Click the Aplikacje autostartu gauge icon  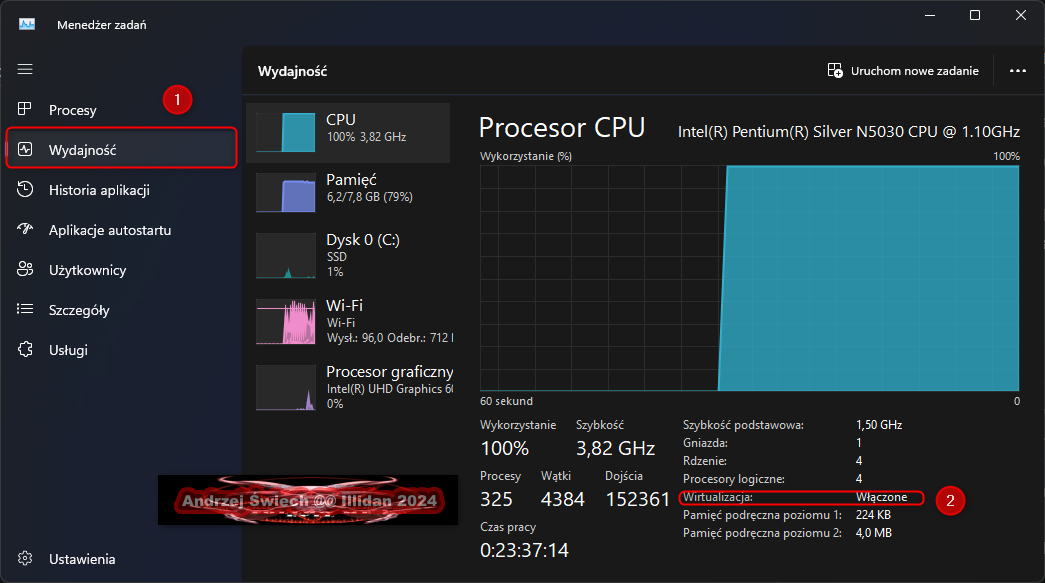pos(25,229)
